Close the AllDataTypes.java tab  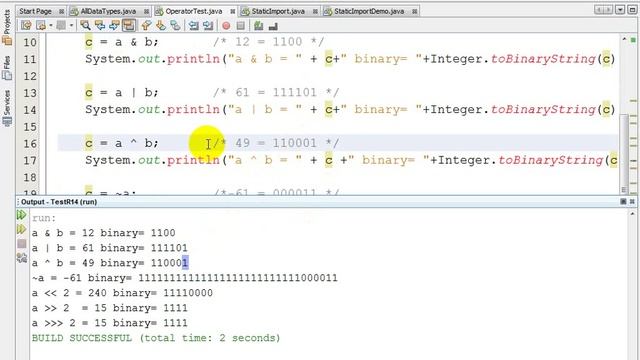tap(146, 12)
